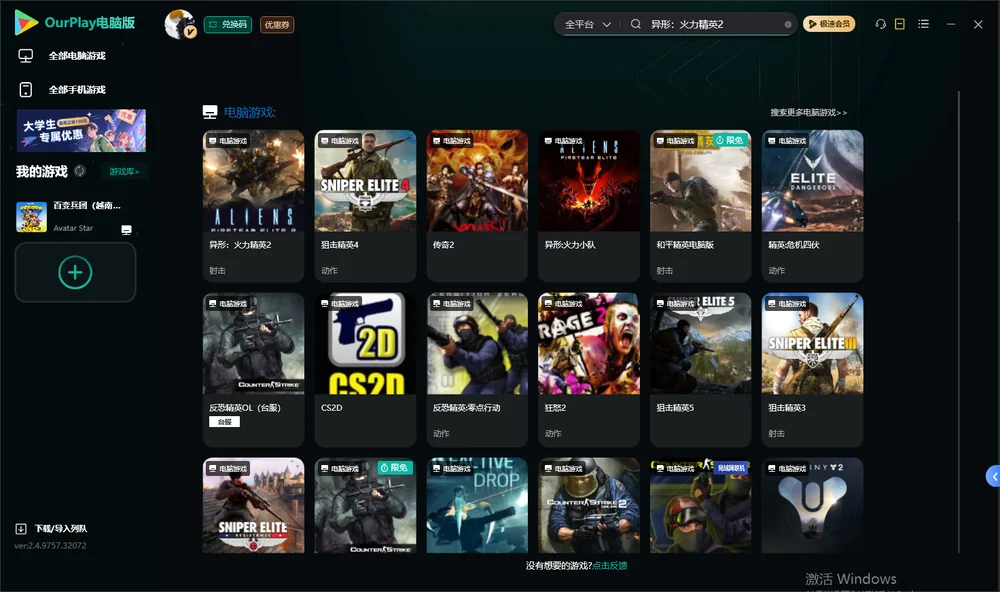Select 全部电脑游戏 in sidebar
The image size is (1000, 592).
click(x=77, y=56)
